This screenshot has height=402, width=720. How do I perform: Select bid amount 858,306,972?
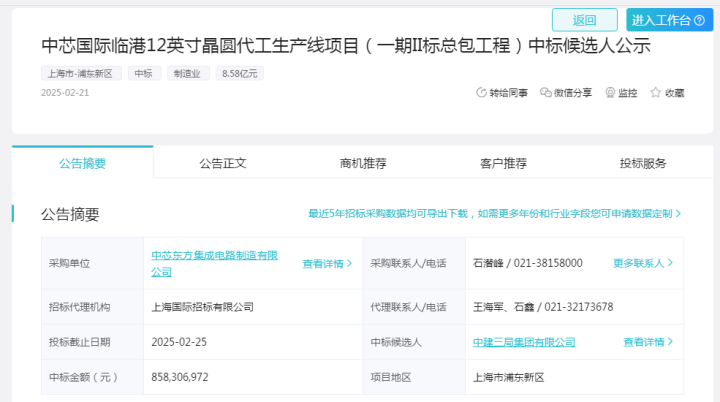tap(180, 377)
